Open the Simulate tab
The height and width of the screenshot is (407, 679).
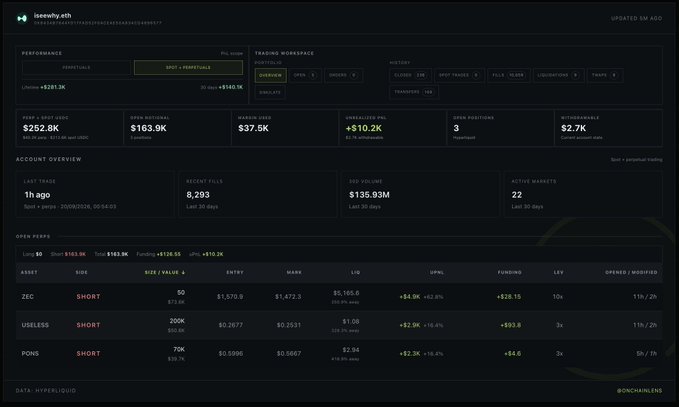pyautogui.click(x=270, y=92)
